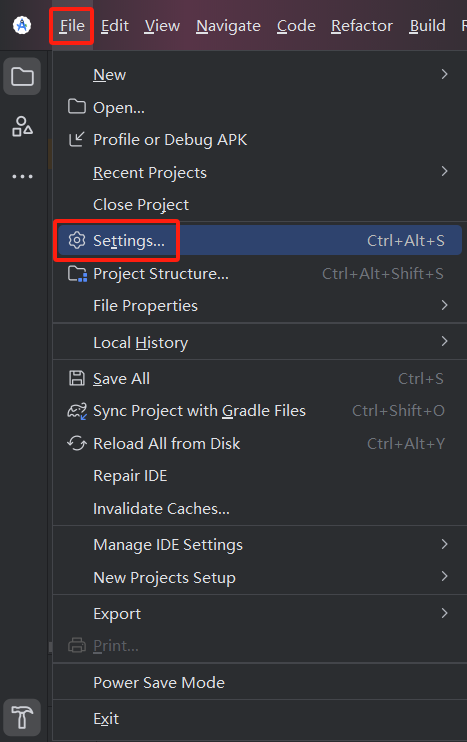Toggle Power Save Mode
Viewport: 467px width, 742px height.
tap(259, 682)
